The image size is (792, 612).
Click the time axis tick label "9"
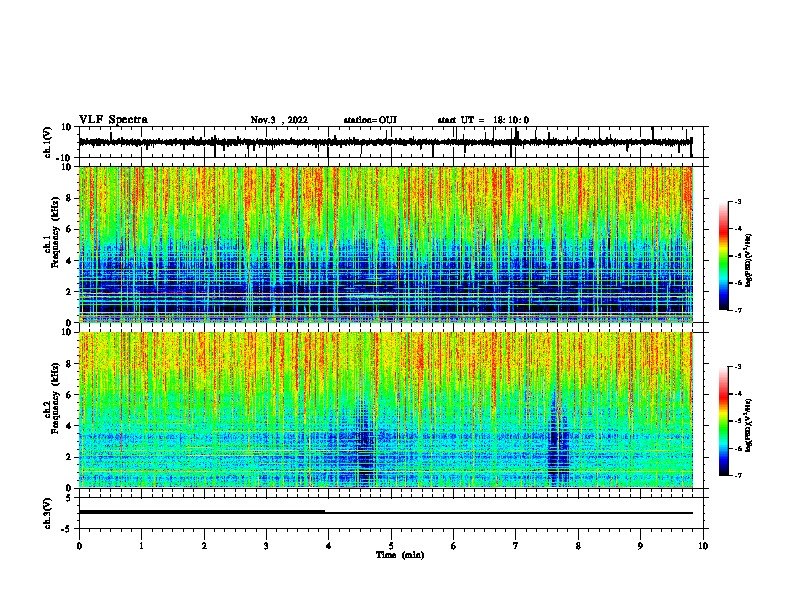coord(640,546)
